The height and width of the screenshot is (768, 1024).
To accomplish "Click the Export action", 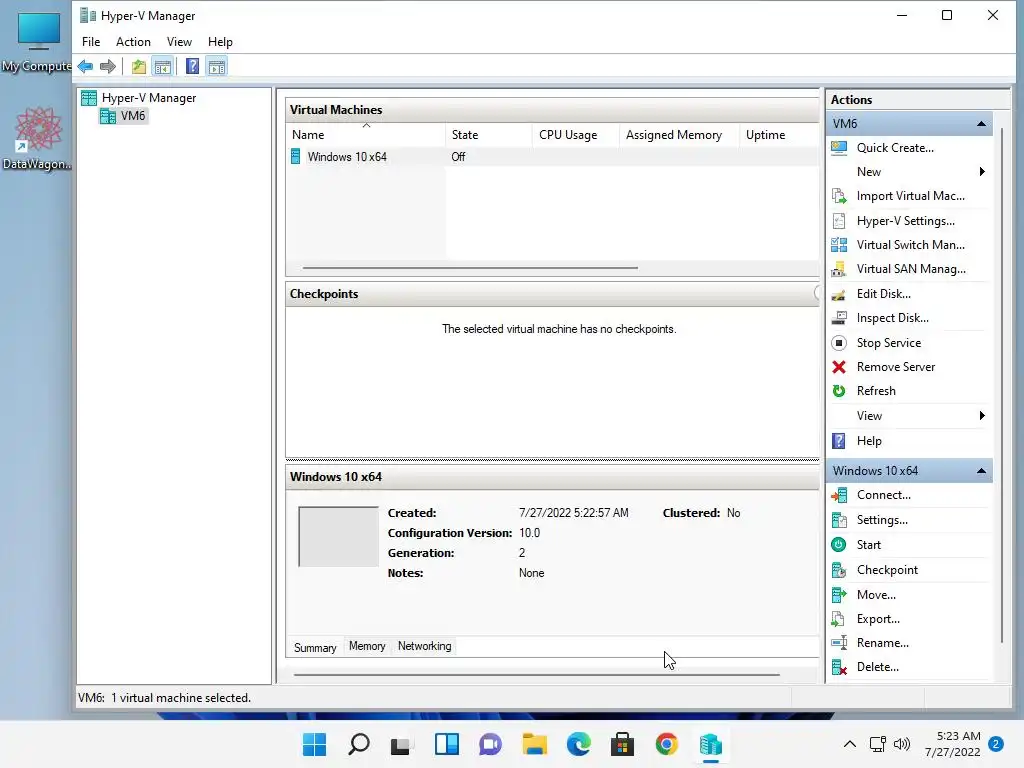I will tap(878, 619).
